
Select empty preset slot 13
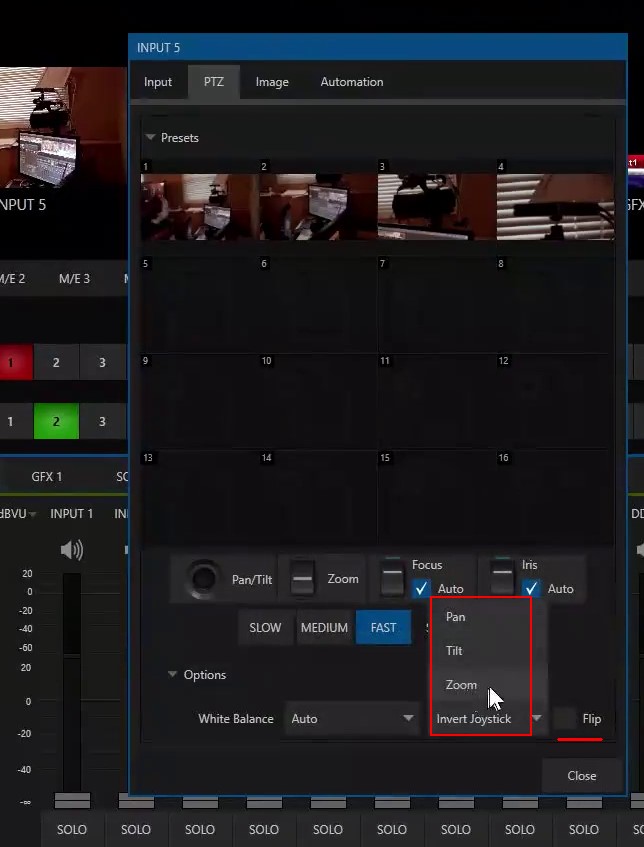(x=200, y=499)
